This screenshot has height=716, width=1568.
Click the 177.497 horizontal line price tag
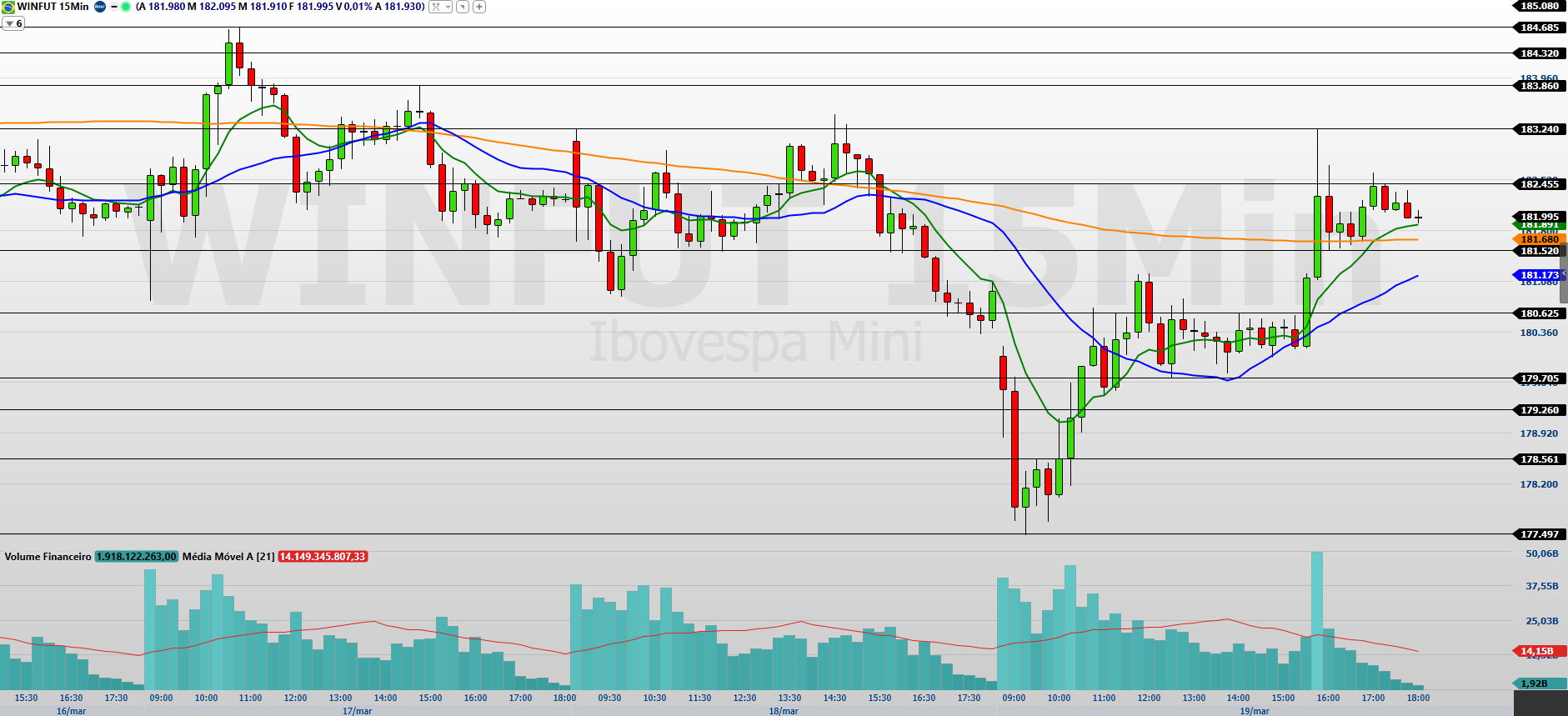pos(1538,534)
